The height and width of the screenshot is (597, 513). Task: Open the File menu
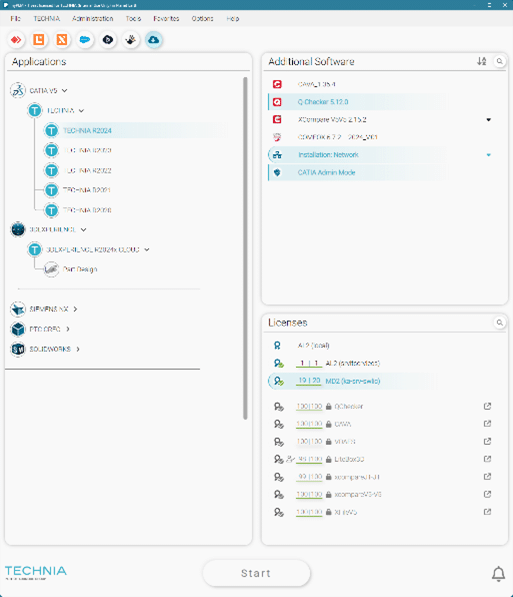(16, 19)
